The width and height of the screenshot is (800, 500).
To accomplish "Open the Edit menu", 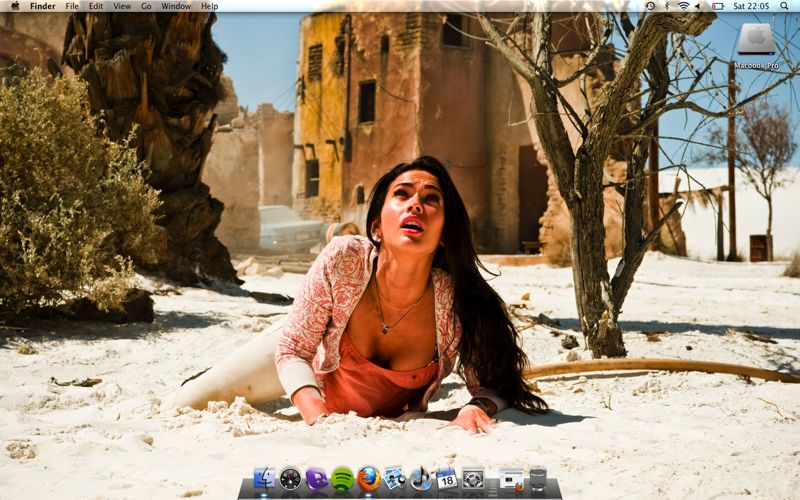I will coord(96,6).
